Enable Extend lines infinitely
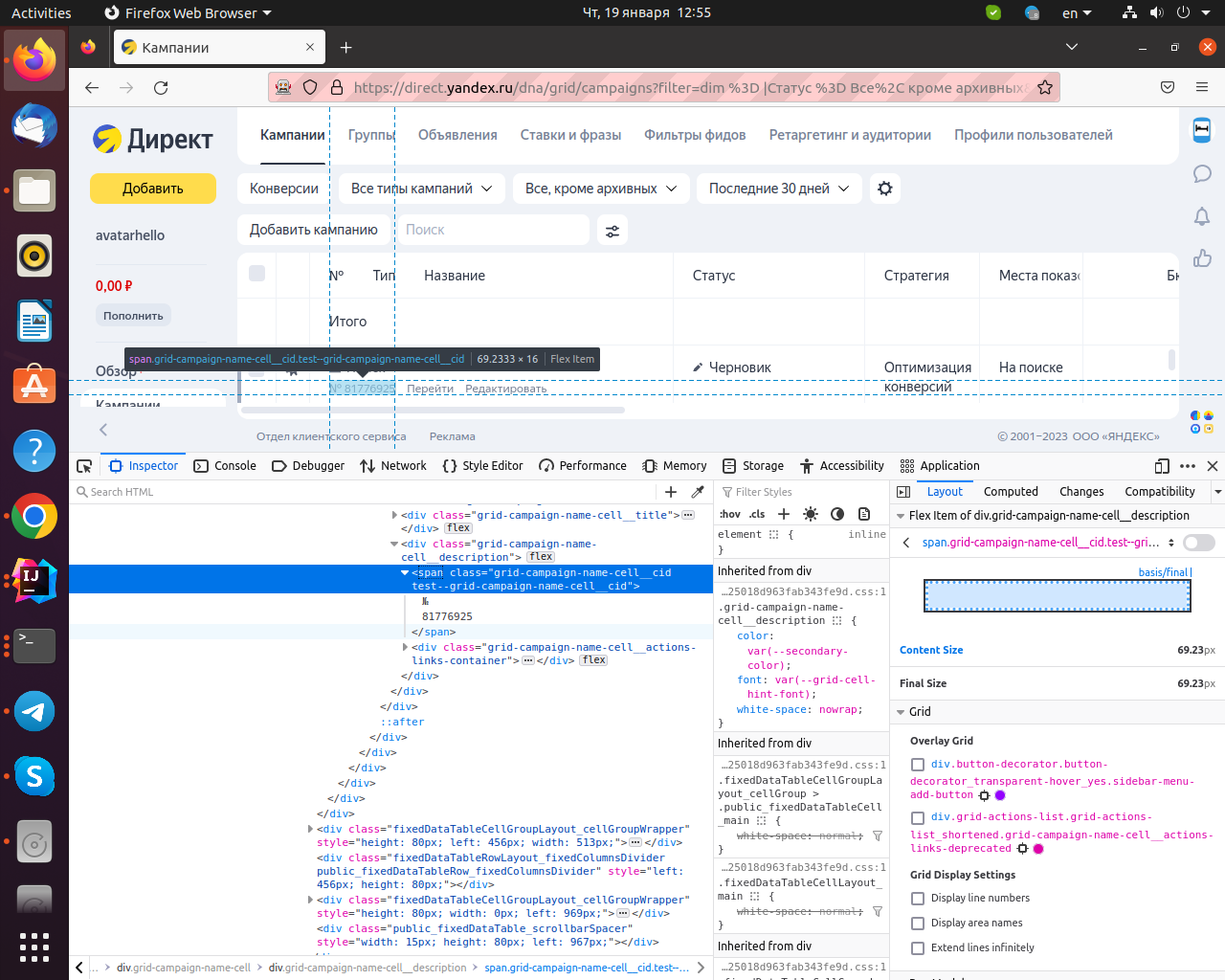Image resolution: width=1225 pixels, height=980 pixels. 918,948
